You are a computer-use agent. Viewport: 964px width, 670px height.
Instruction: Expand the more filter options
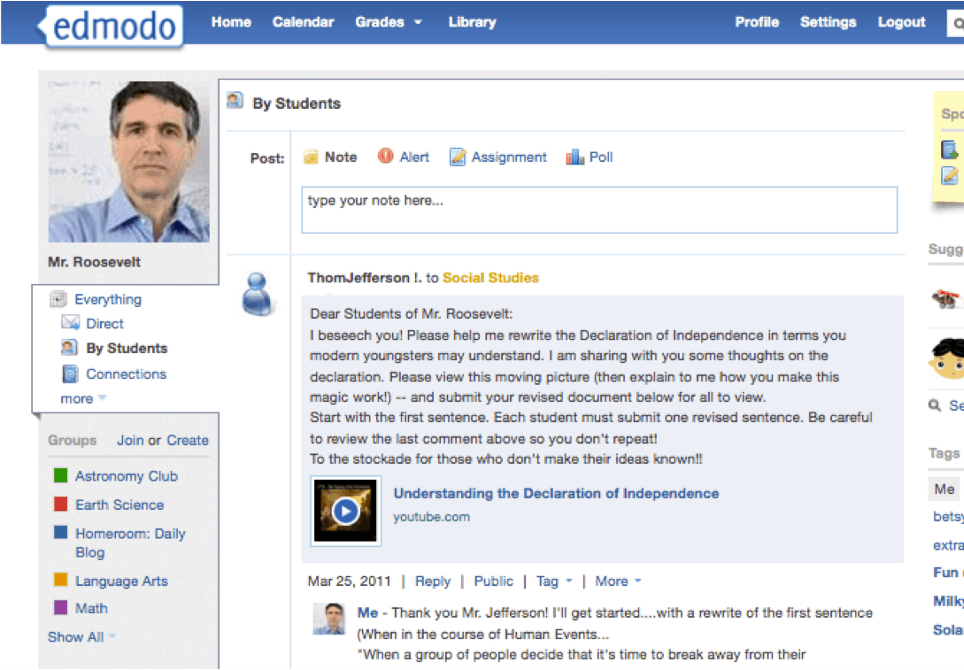[x=83, y=399]
